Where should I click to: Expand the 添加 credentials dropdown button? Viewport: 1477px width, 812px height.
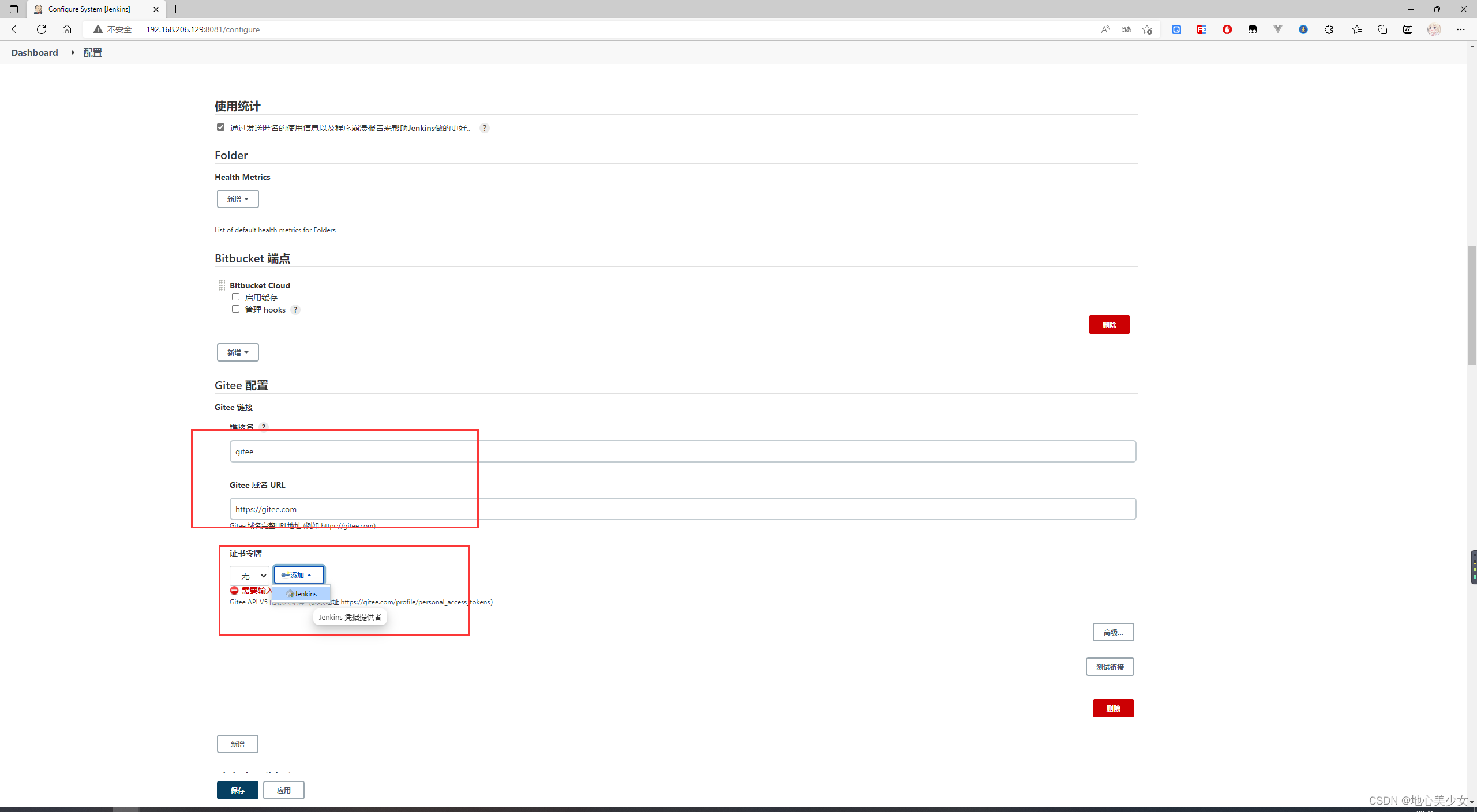[299, 575]
